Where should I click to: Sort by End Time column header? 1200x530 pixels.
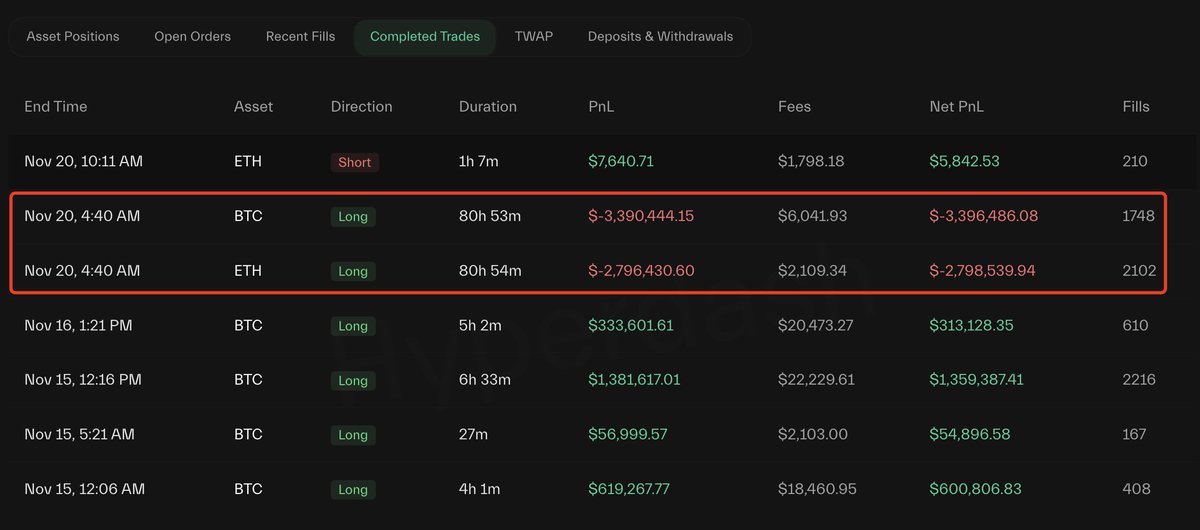[x=56, y=107]
